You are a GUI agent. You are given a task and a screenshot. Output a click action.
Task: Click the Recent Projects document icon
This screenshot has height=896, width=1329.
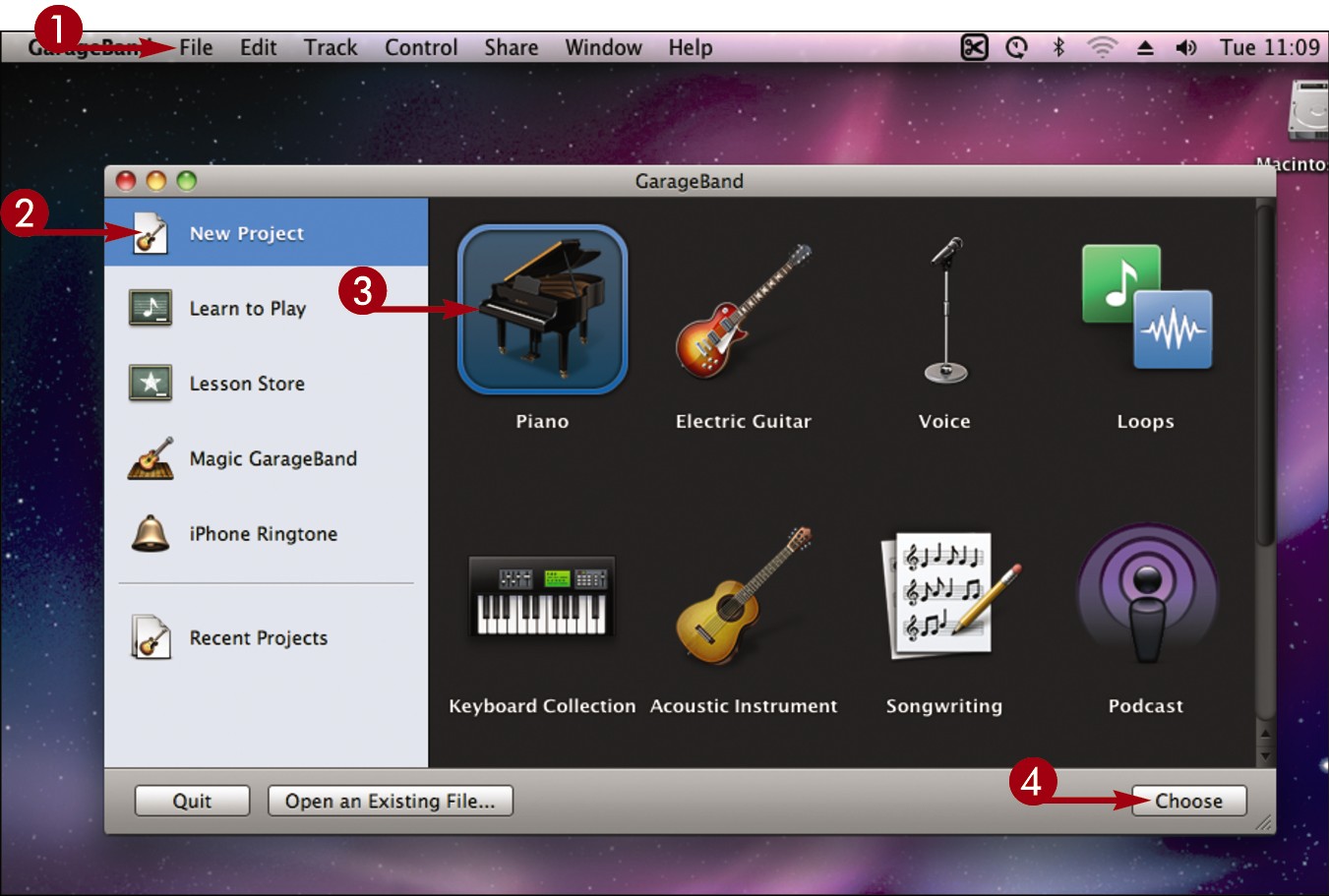click(x=151, y=637)
